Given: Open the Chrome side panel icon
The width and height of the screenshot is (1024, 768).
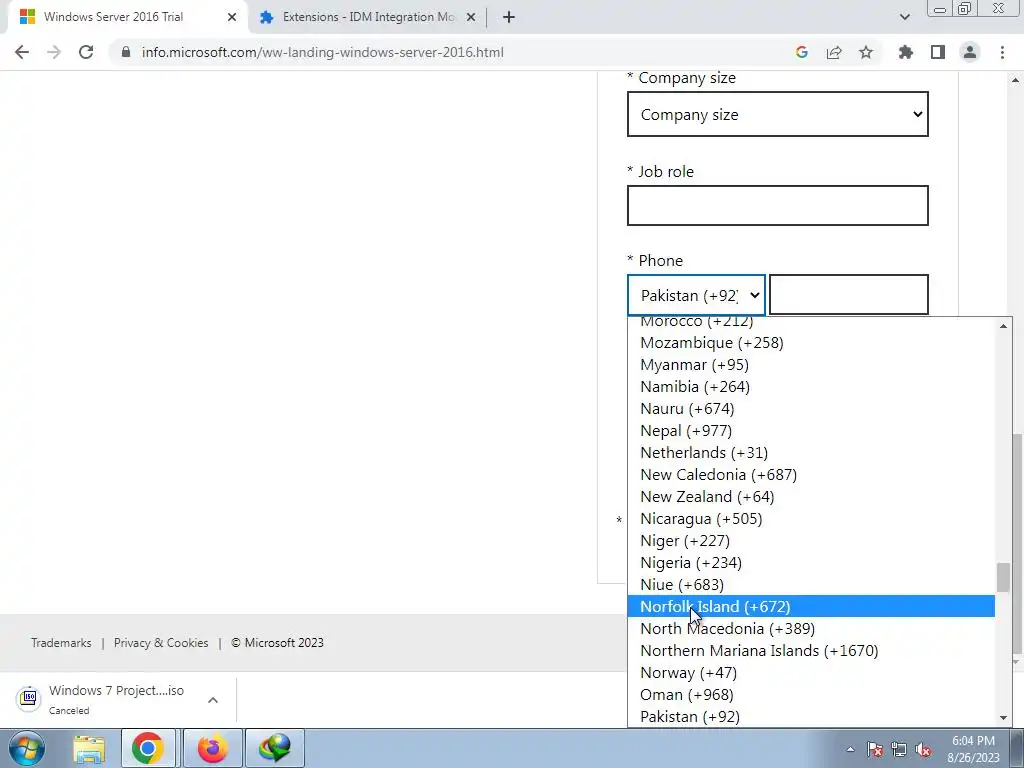Looking at the screenshot, I should (x=938, y=52).
